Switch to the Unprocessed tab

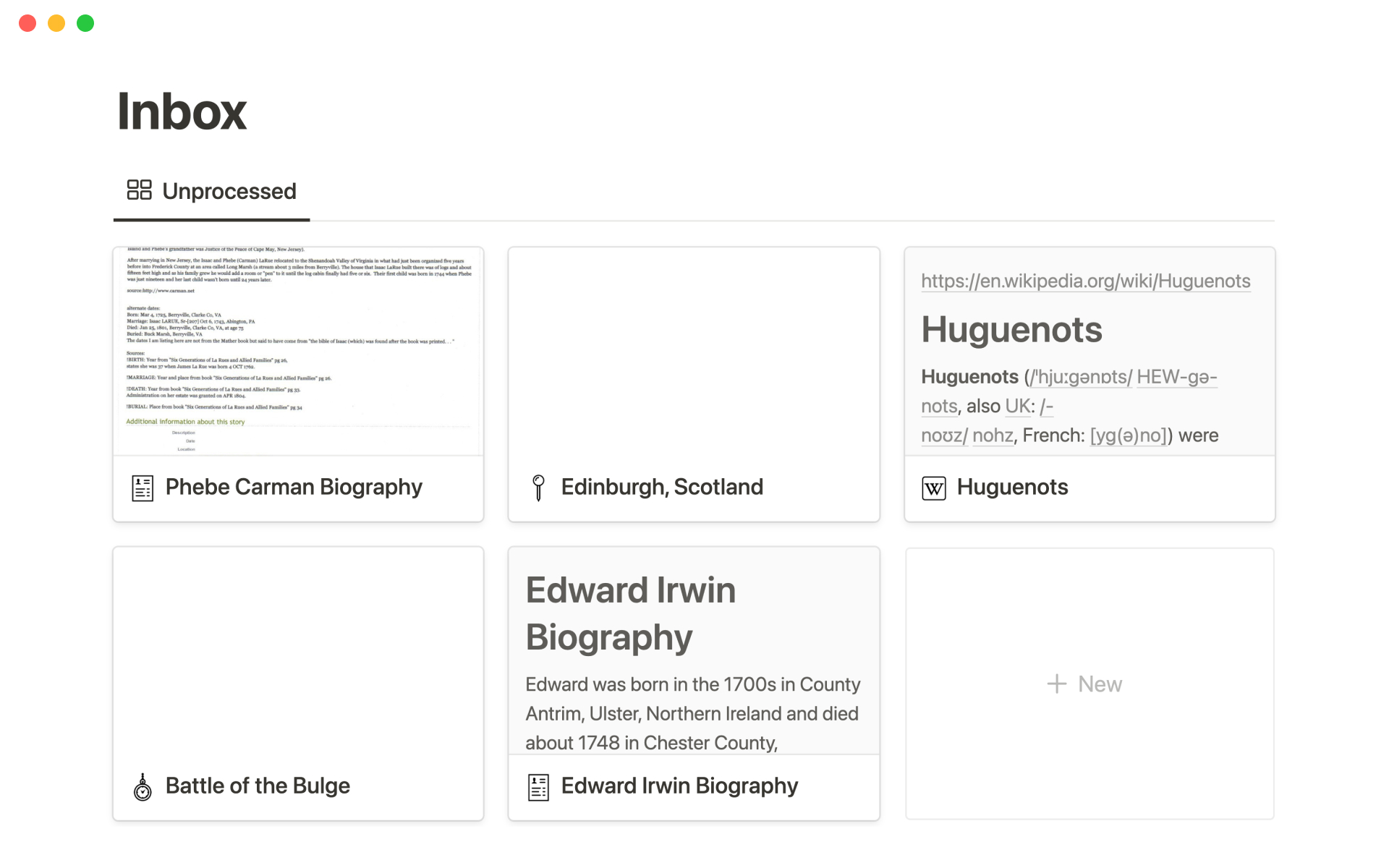229,191
